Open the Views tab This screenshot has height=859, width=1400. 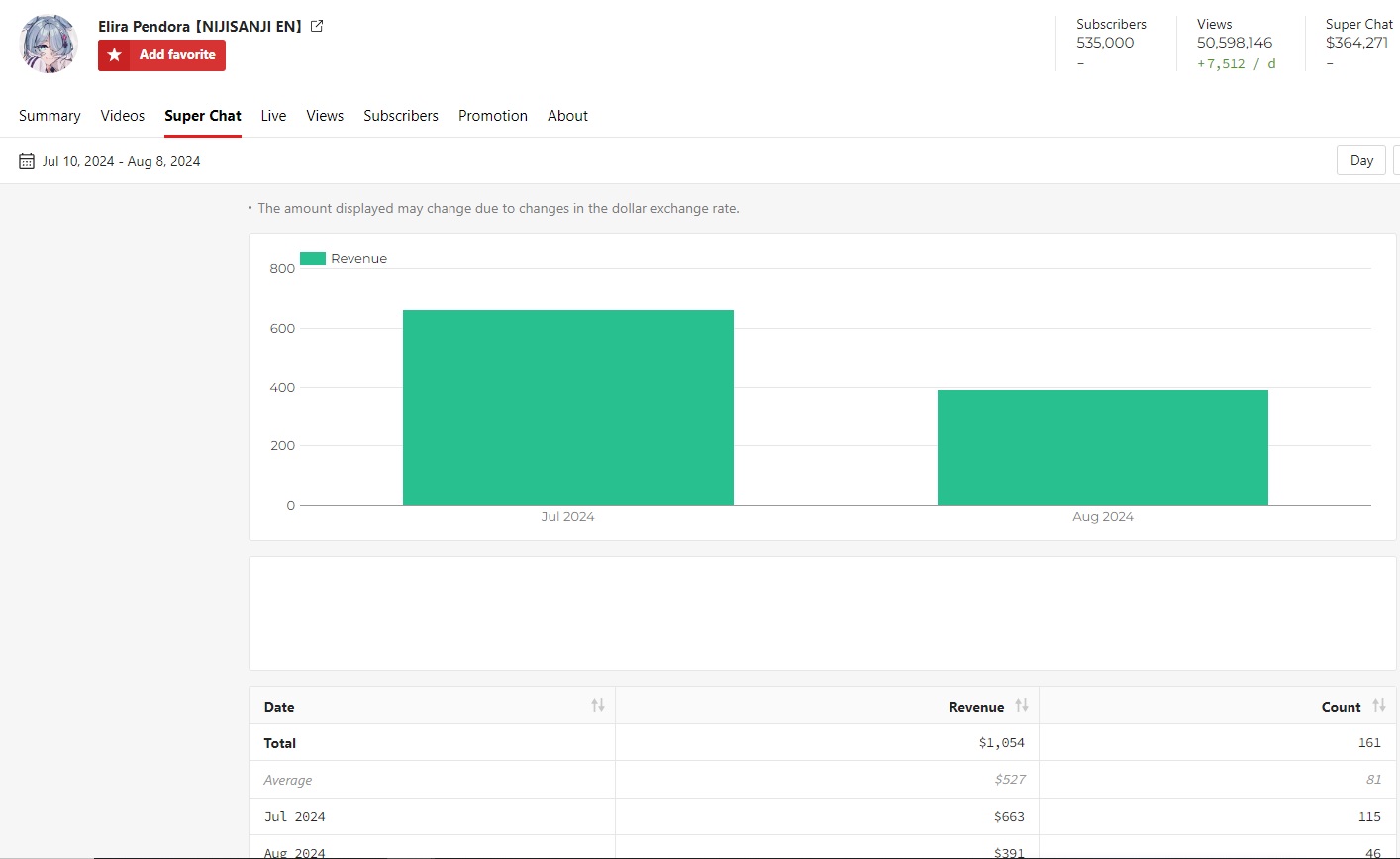tap(325, 116)
